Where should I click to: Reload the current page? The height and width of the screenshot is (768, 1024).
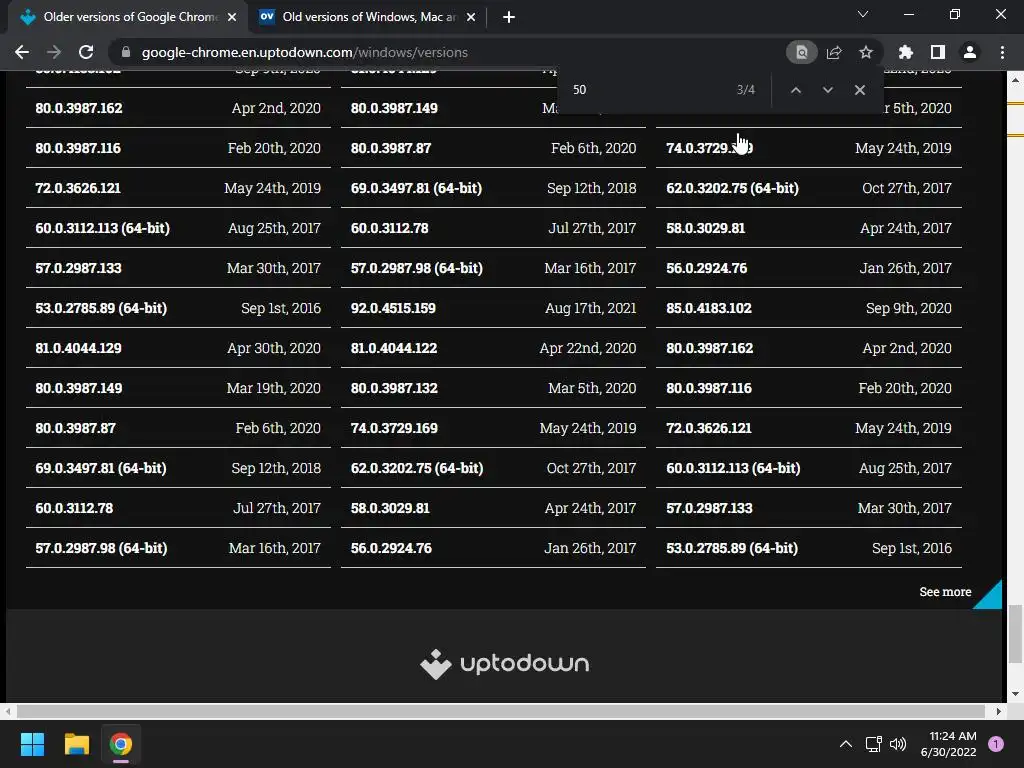coord(86,52)
